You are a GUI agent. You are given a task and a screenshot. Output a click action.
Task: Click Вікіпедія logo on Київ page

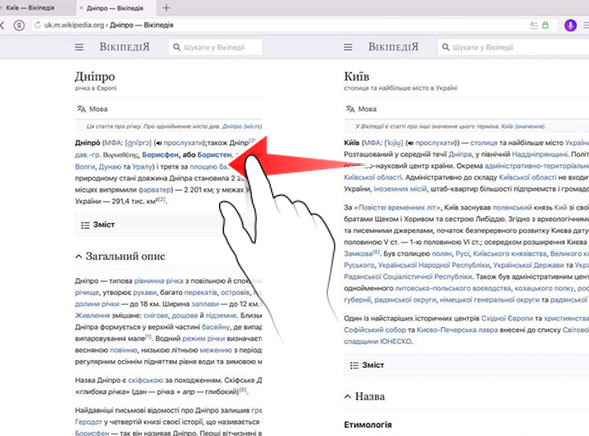click(393, 47)
